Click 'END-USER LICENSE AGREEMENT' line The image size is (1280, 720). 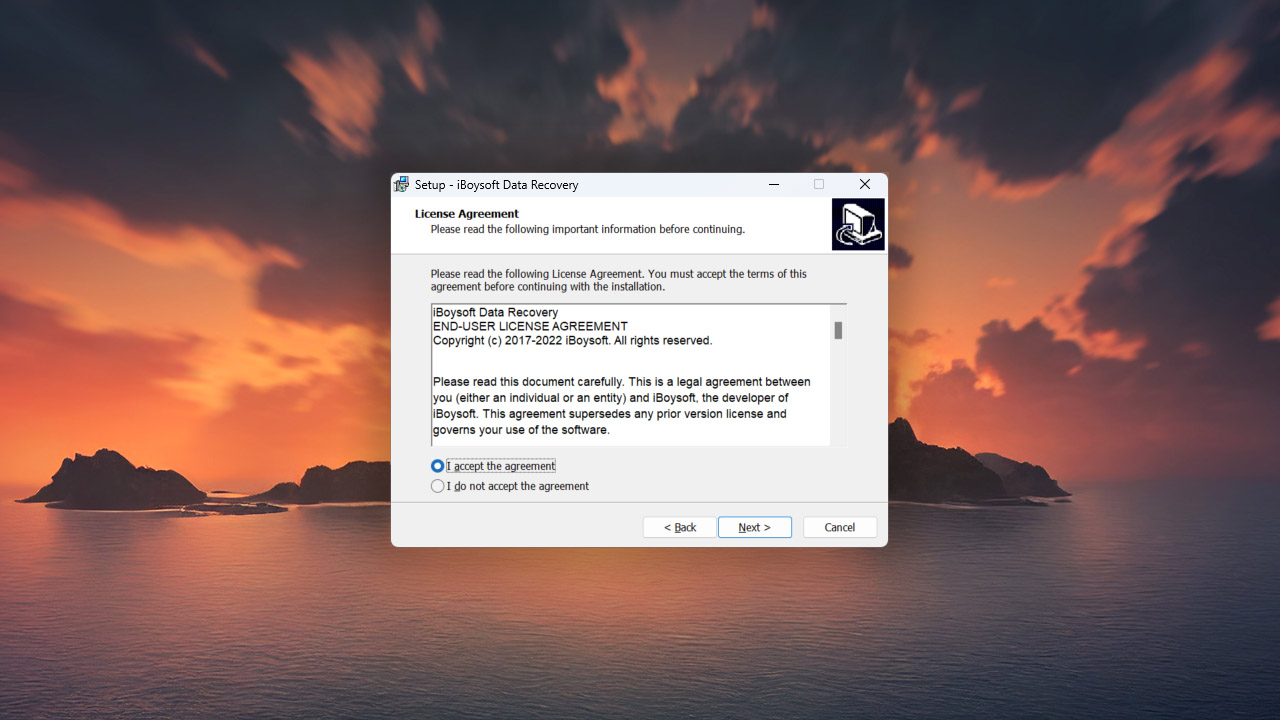pyautogui.click(x=530, y=326)
